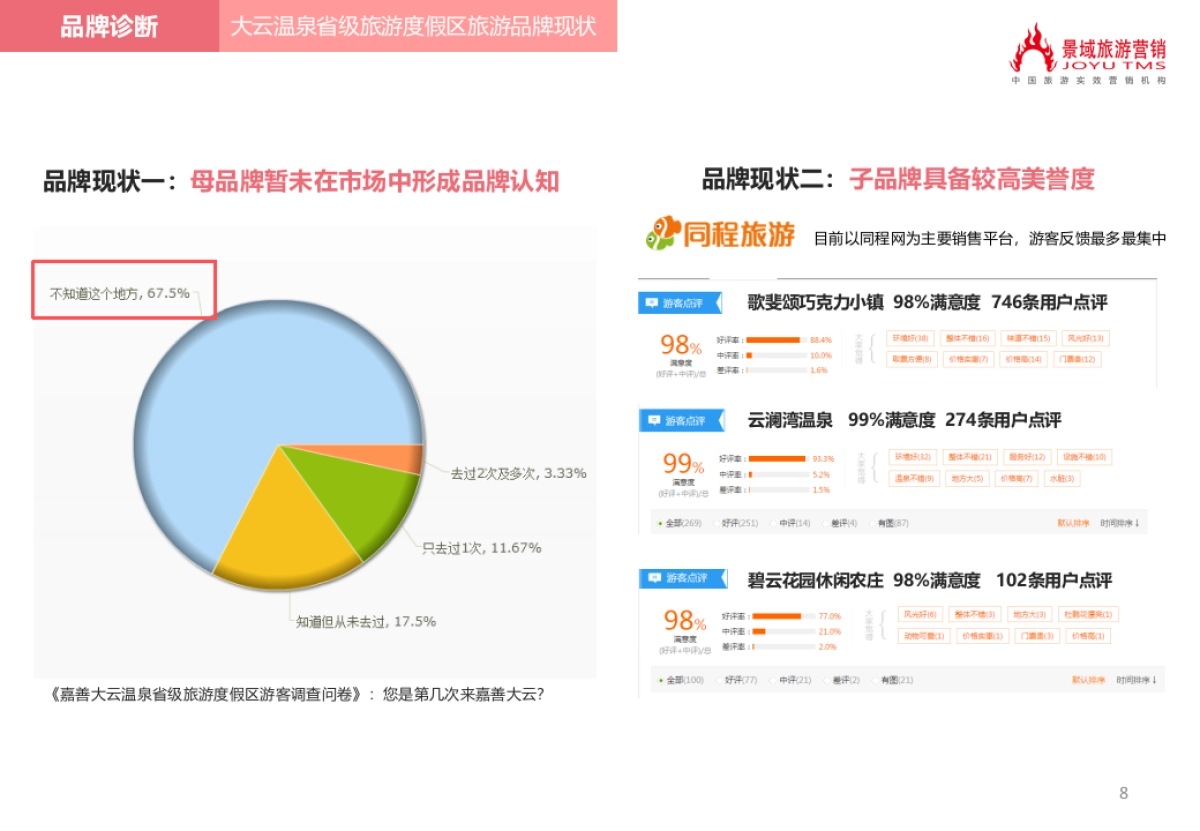Expand the 差评(4) reviews section
1200x831 pixels.
841,523
